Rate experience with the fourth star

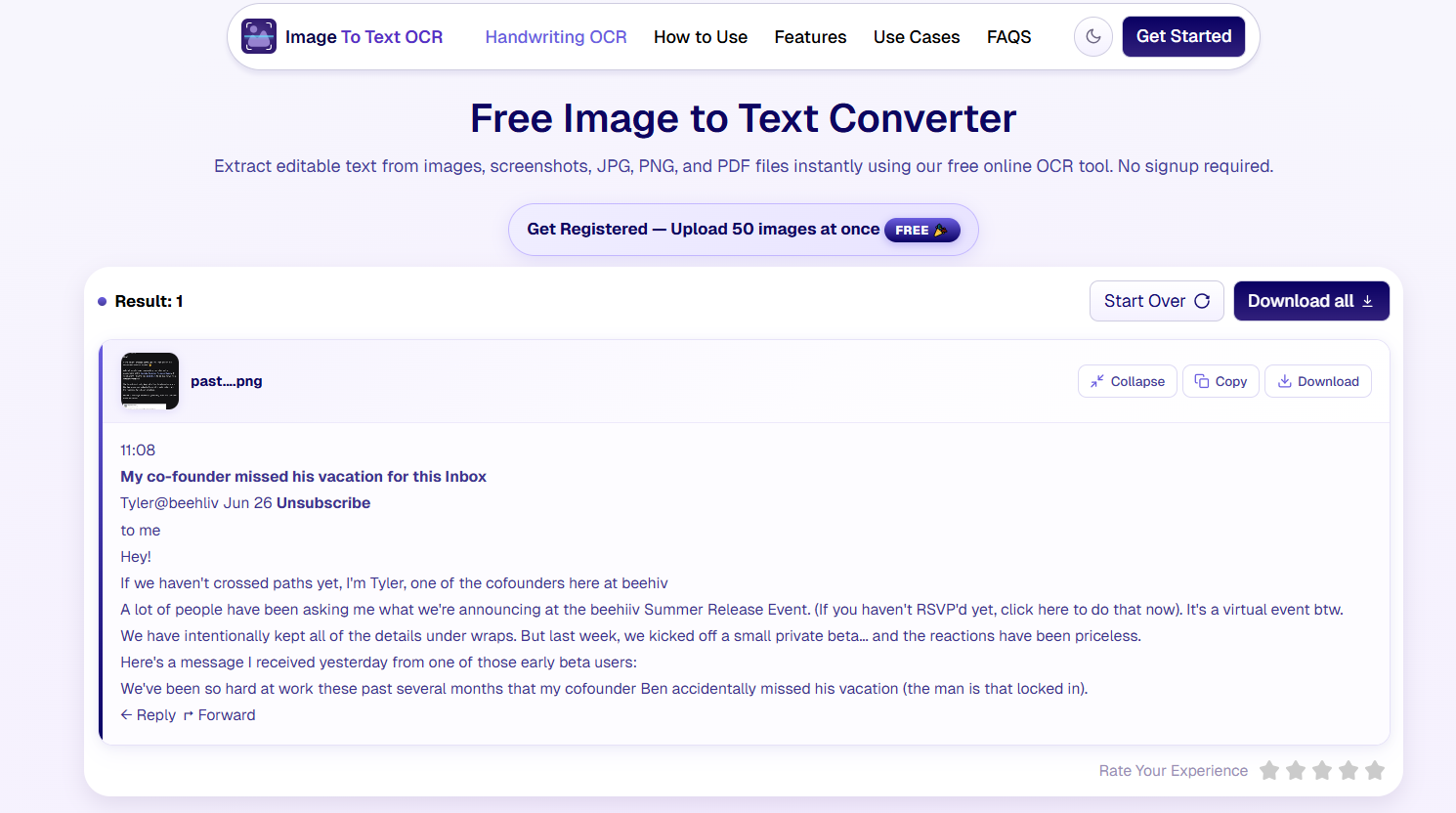1349,771
